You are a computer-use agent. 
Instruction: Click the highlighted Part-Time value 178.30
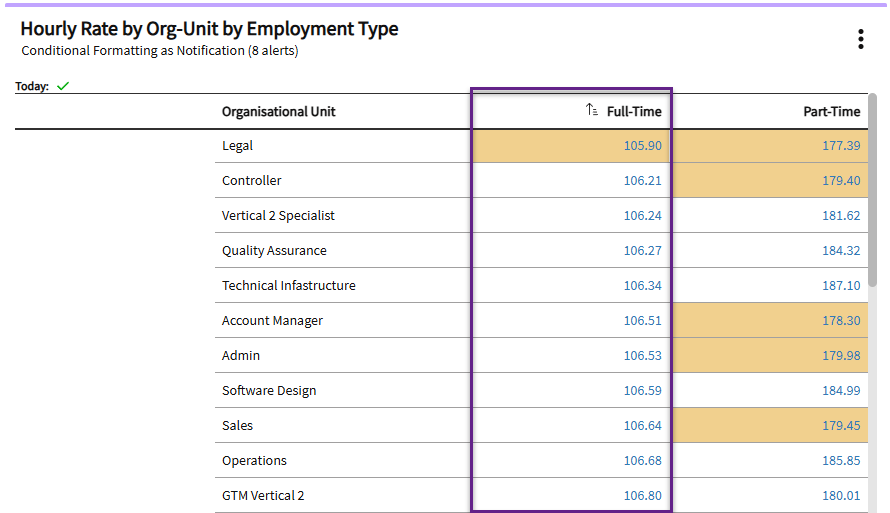pyautogui.click(x=841, y=321)
